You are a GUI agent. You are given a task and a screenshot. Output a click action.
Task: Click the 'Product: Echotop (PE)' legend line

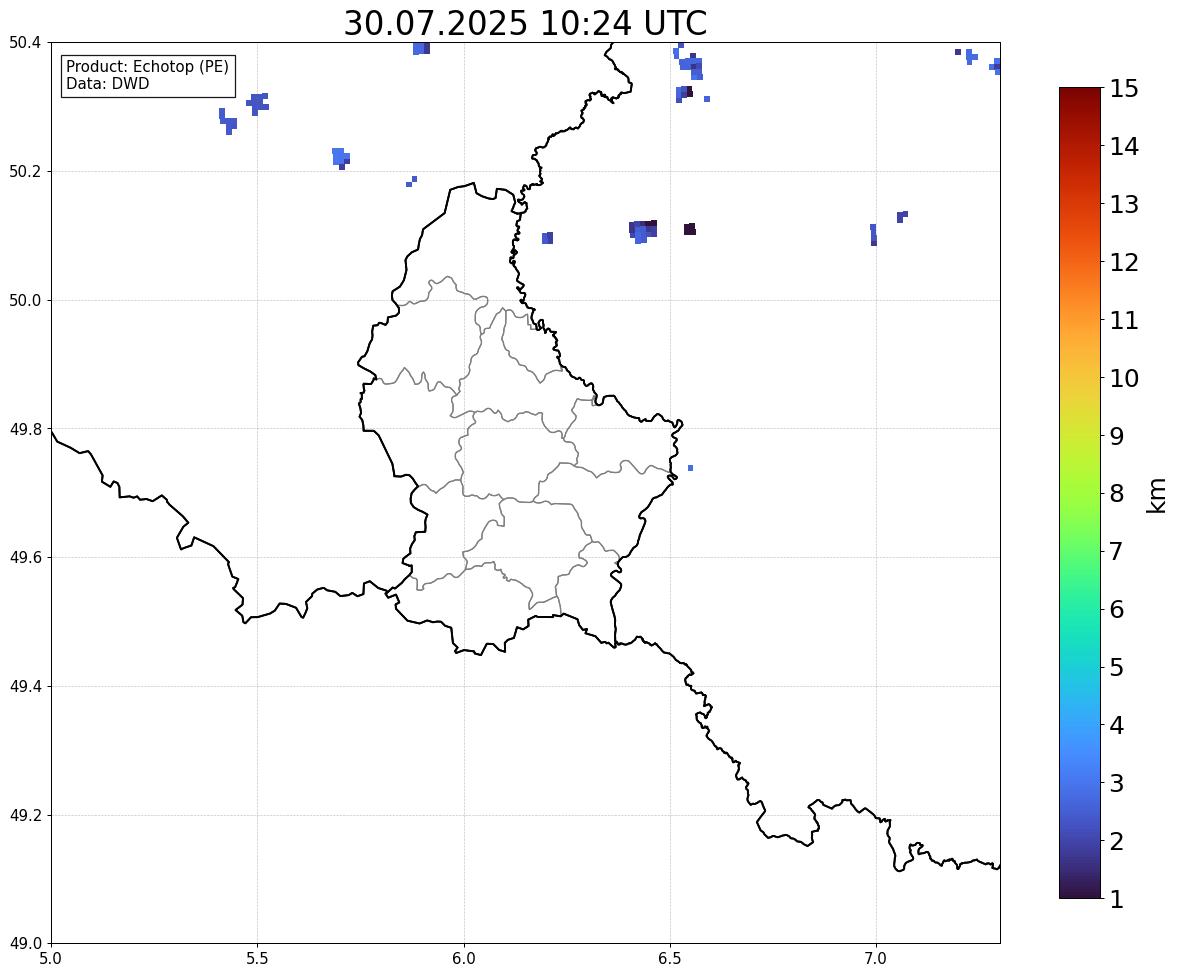(147, 67)
